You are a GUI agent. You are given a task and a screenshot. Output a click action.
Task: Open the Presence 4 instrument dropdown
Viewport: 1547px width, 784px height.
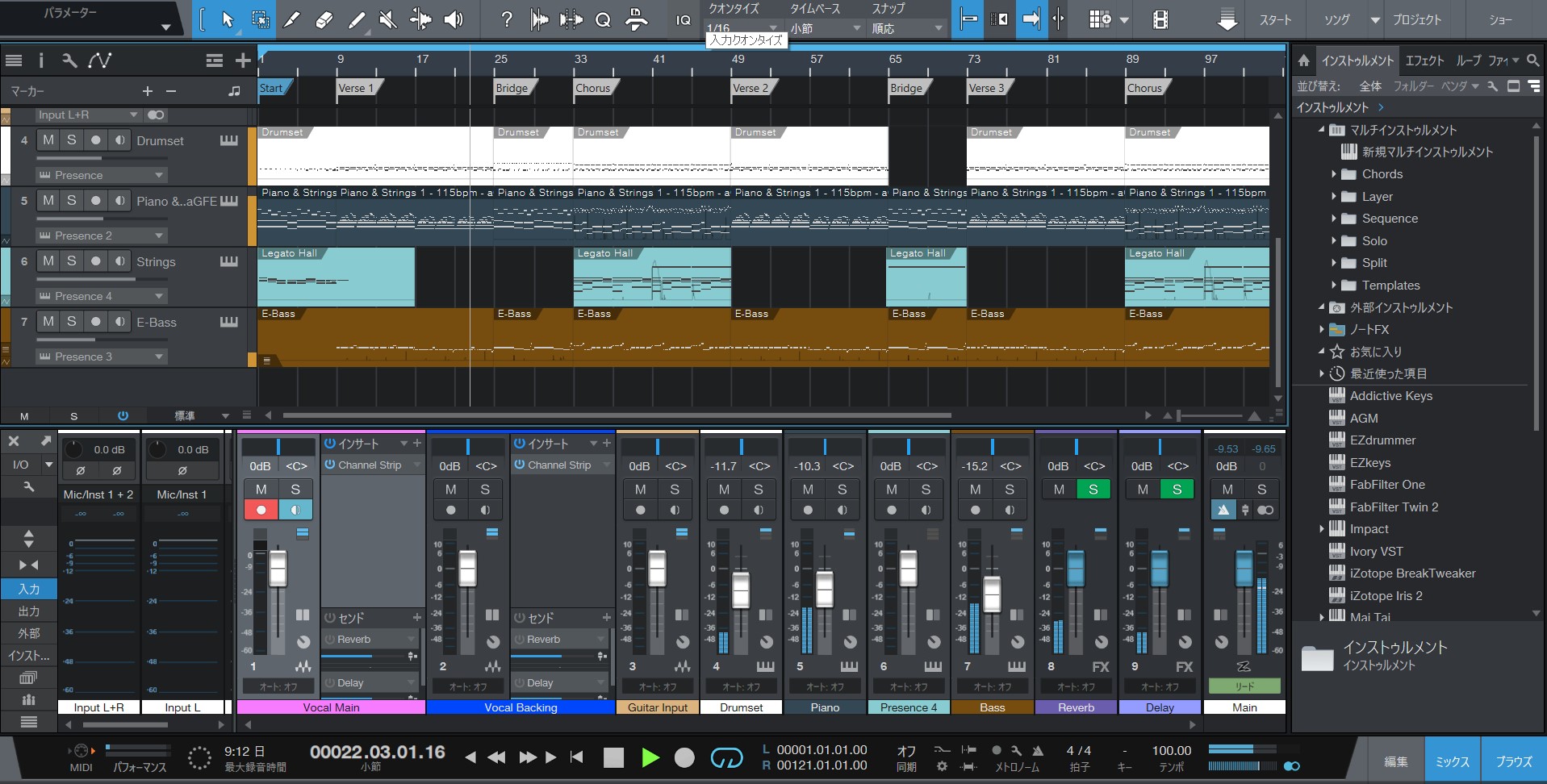(158, 296)
